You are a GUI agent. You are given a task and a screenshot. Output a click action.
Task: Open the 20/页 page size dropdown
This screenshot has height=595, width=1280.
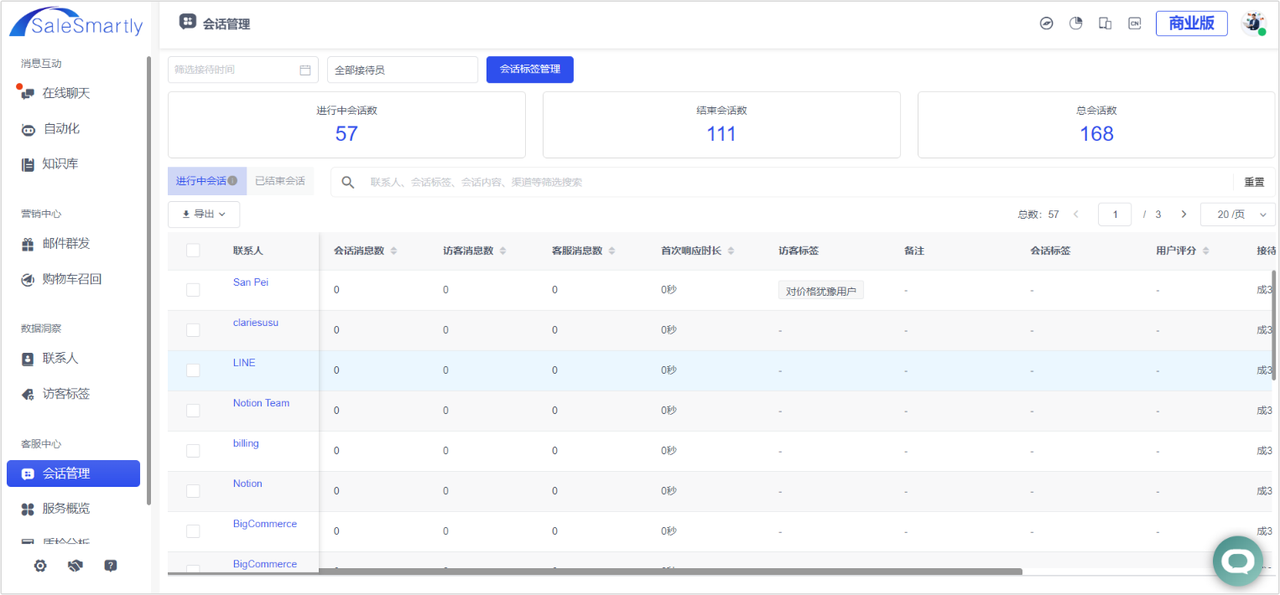point(1238,214)
